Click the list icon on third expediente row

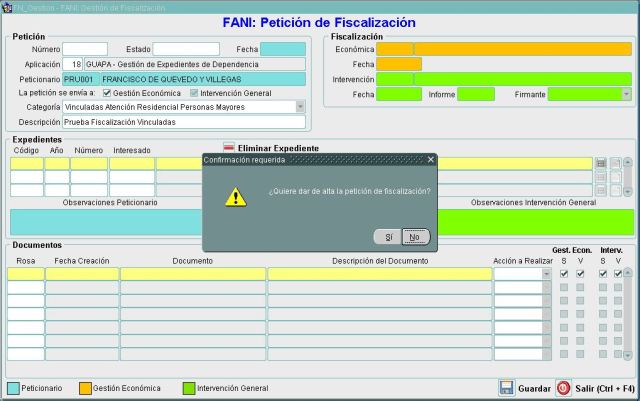point(601,190)
